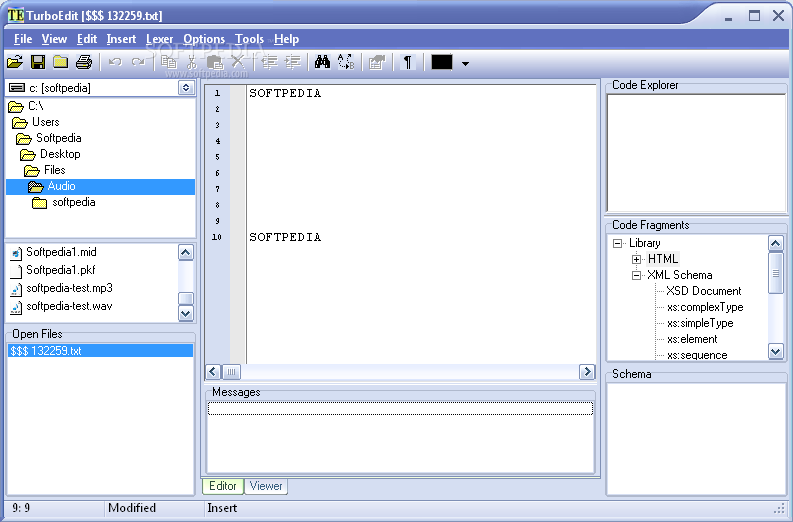Select file Softpedia1.mid
The image size is (793, 522).
pos(61,252)
